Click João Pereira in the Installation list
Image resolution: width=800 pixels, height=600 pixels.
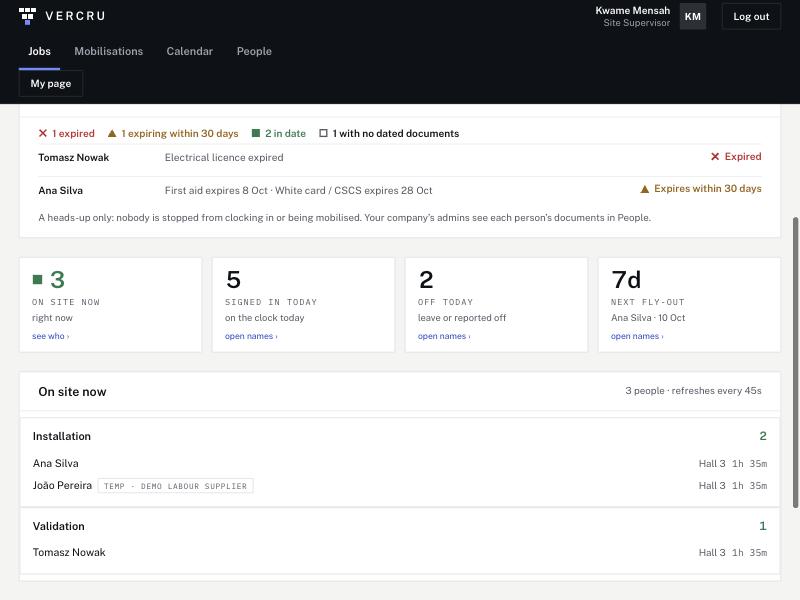pos(62,486)
